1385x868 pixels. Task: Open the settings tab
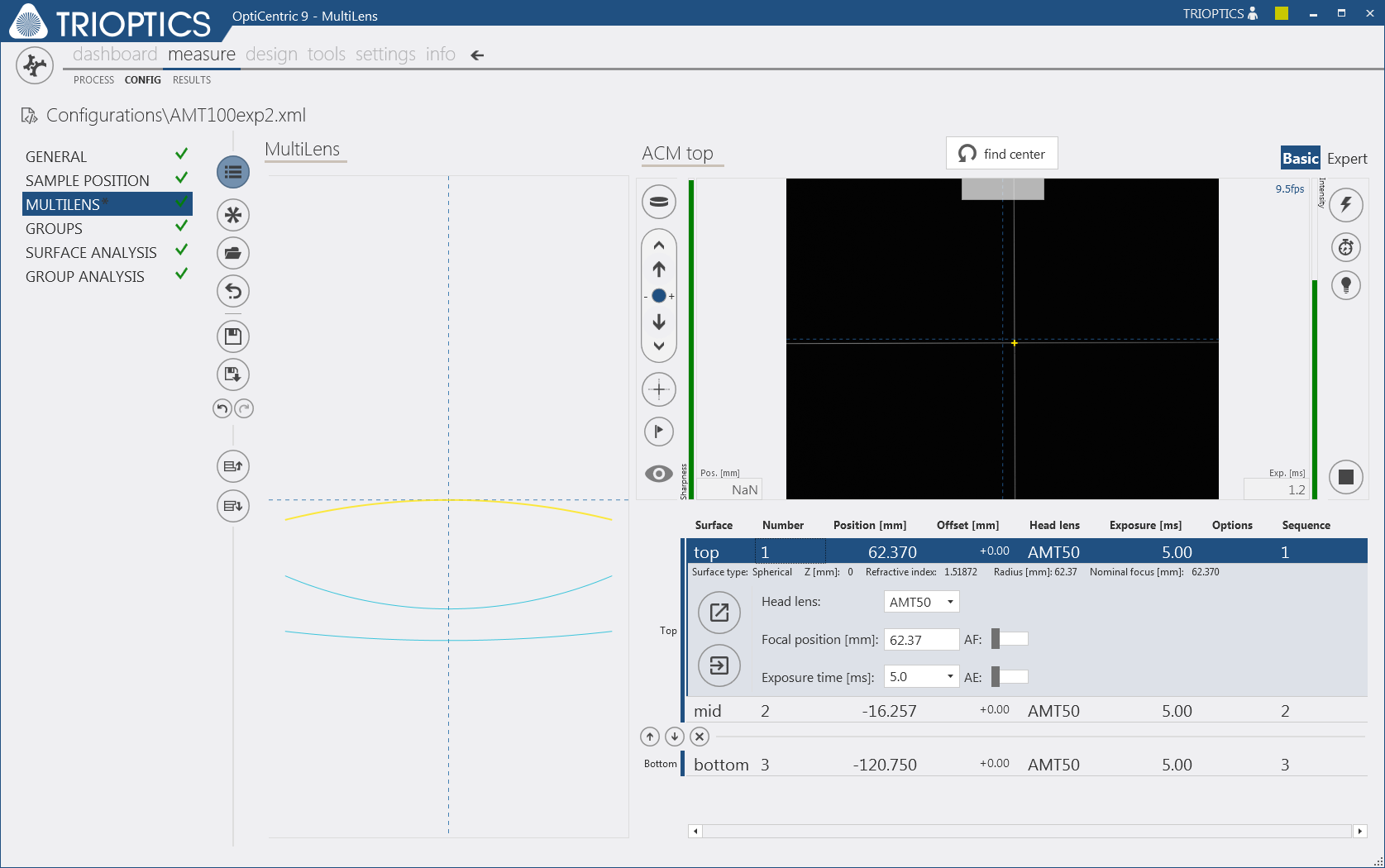tap(385, 55)
